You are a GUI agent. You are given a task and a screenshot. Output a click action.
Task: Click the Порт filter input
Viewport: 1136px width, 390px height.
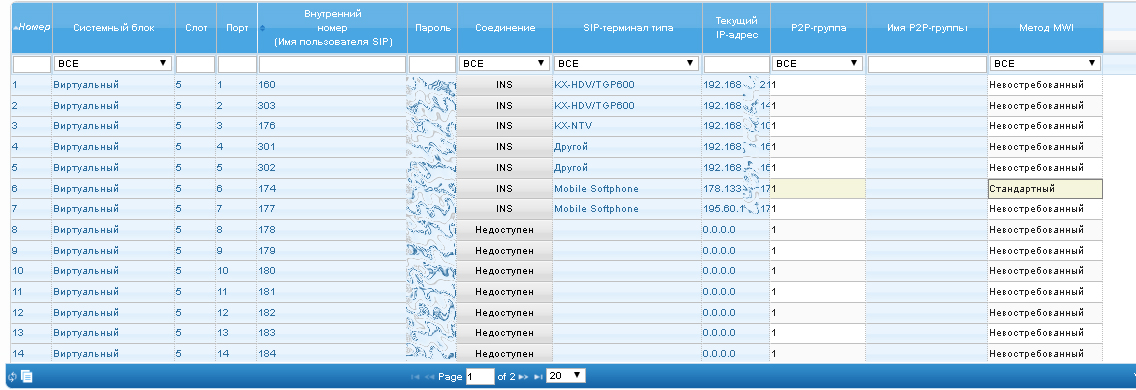(x=237, y=65)
